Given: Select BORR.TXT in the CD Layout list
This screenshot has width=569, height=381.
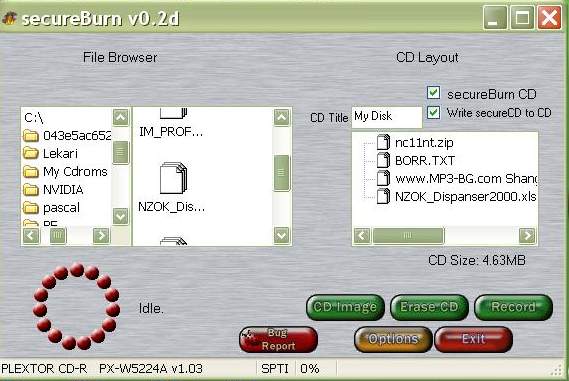Looking at the screenshot, I should (425, 160).
